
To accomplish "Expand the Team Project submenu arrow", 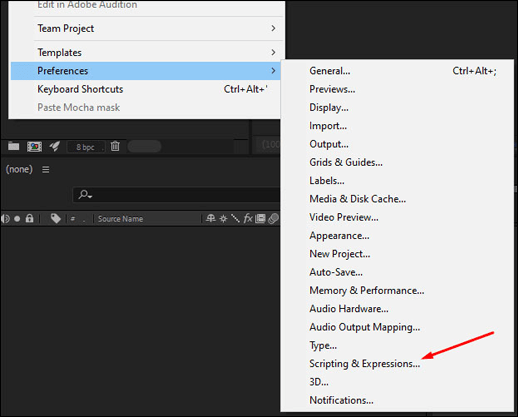I will 273,28.
